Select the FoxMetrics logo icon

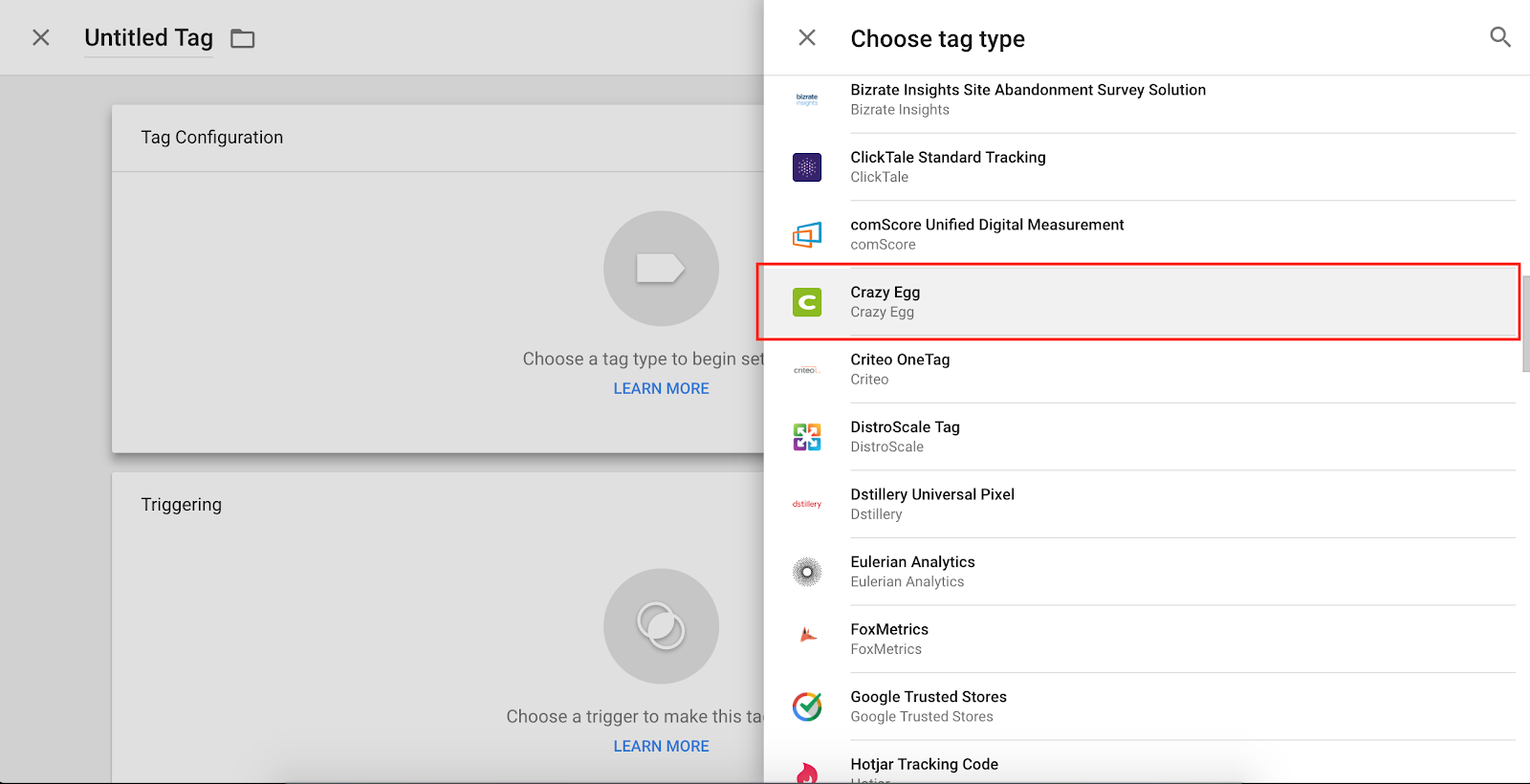808,635
